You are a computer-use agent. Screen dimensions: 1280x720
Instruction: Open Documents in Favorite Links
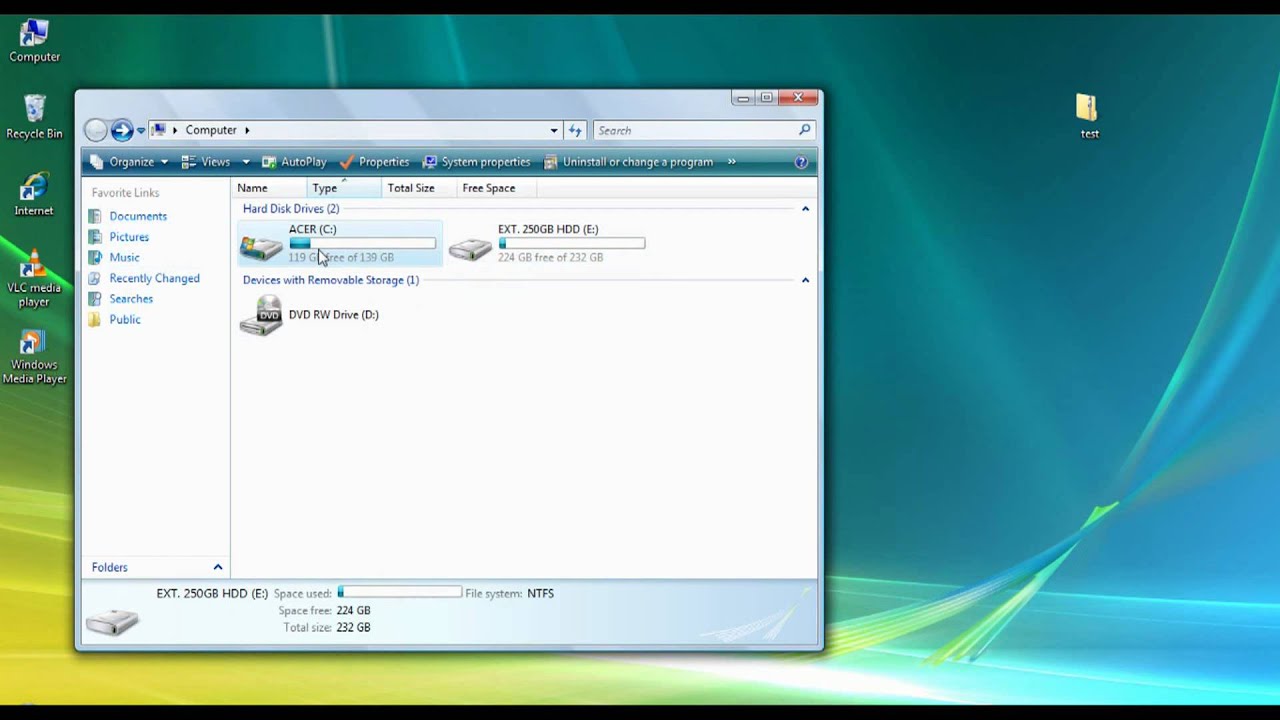pos(138,216)
